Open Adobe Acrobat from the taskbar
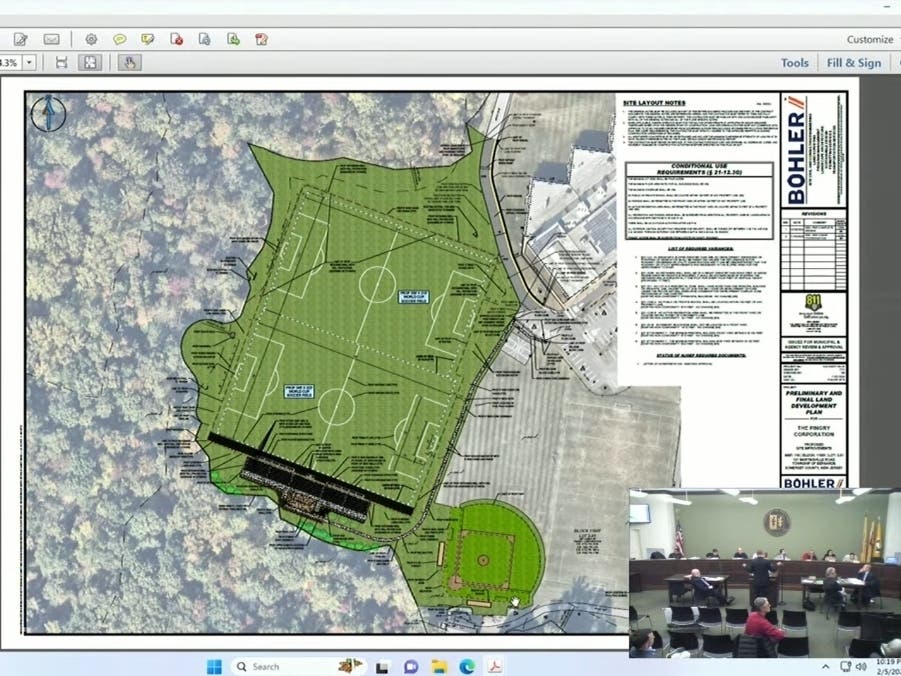901x676 pixels. click(x=494, y=665)
